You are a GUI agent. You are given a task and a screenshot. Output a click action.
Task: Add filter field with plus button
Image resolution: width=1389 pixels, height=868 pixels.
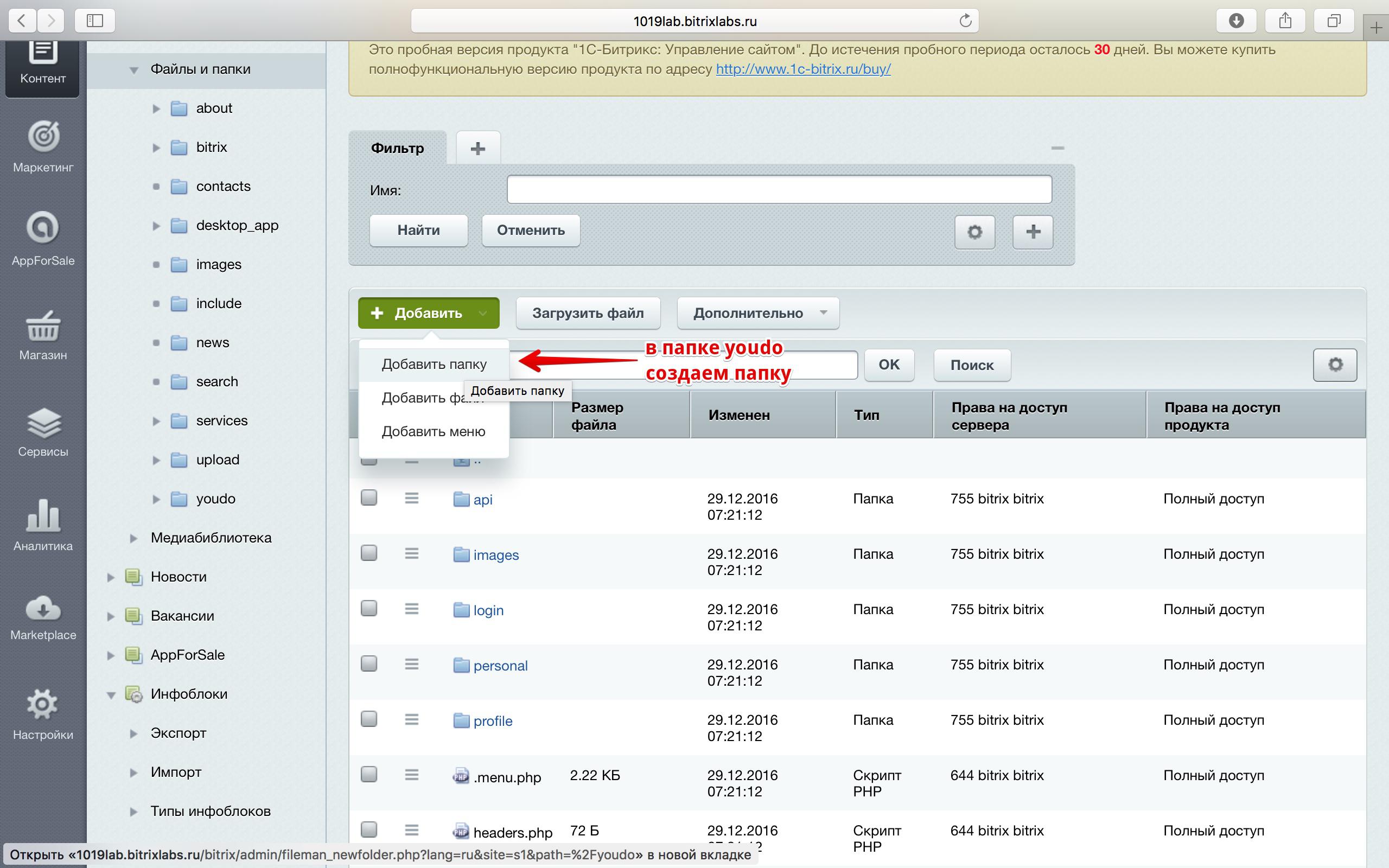(x=1033, y=232)
